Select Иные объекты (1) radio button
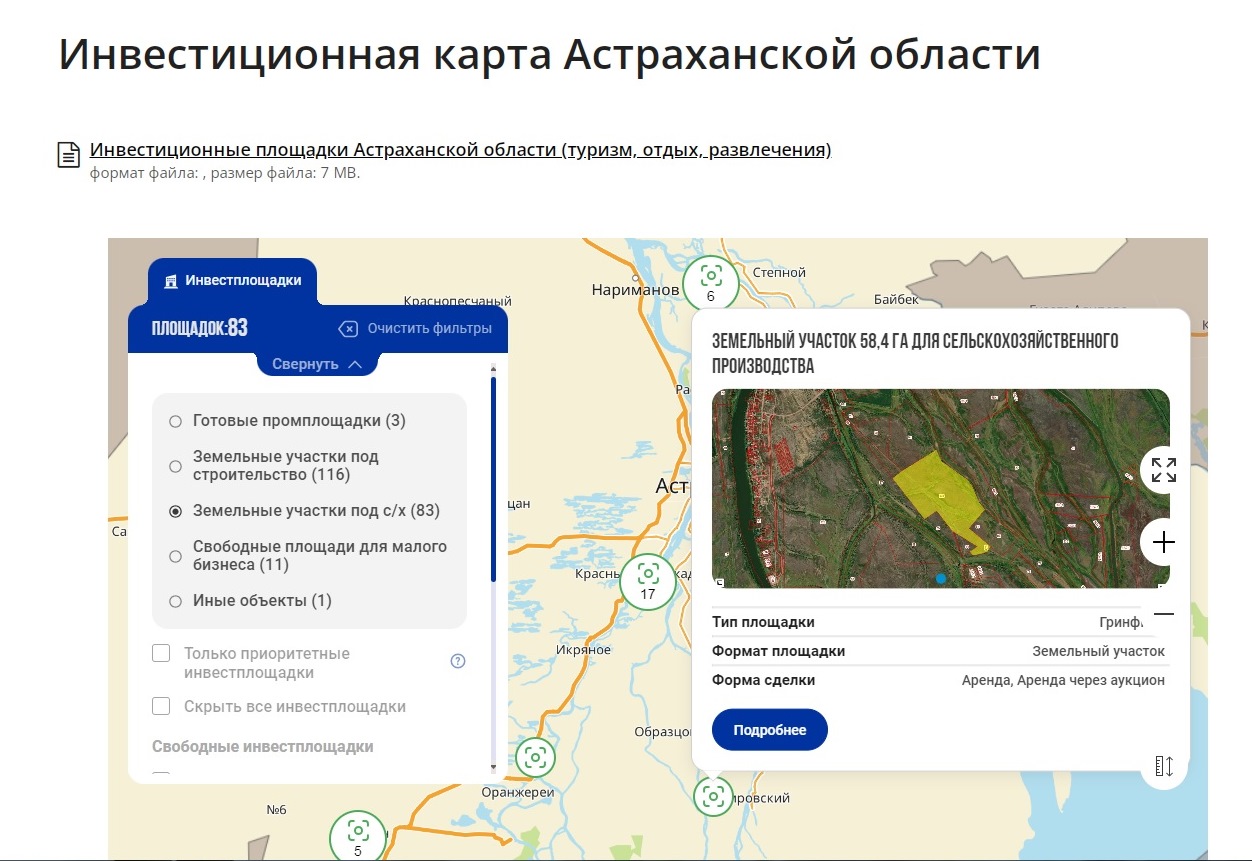 175,601
